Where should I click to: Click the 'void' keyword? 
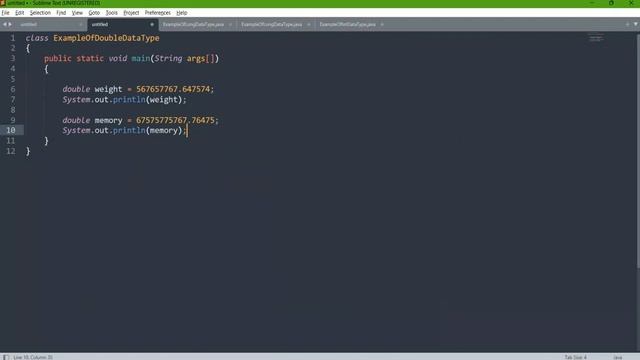coord(118,58)
